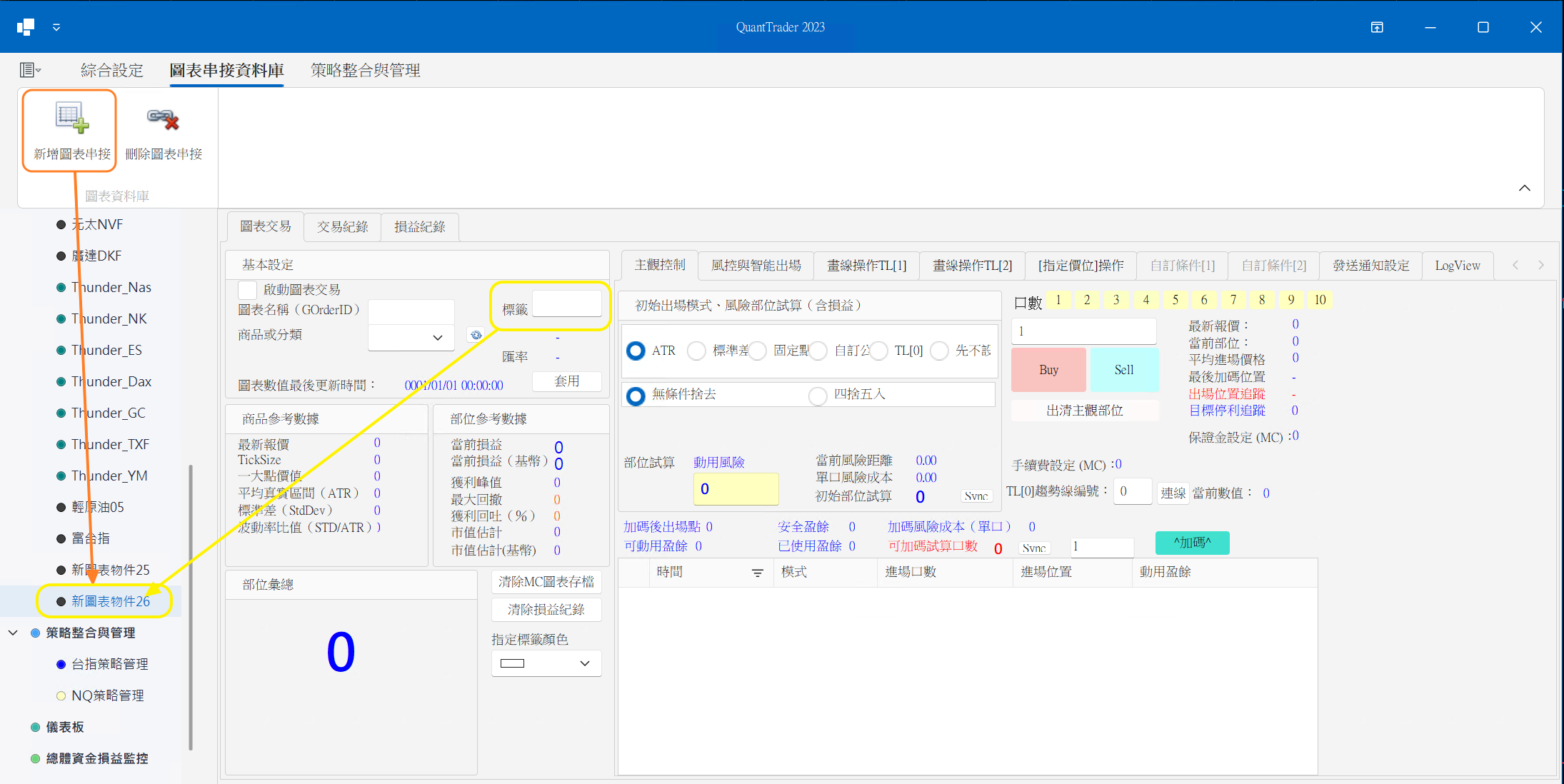Click the application logo icon in title bar
The image size is (1564, 784).
click(x=25, y=26)
